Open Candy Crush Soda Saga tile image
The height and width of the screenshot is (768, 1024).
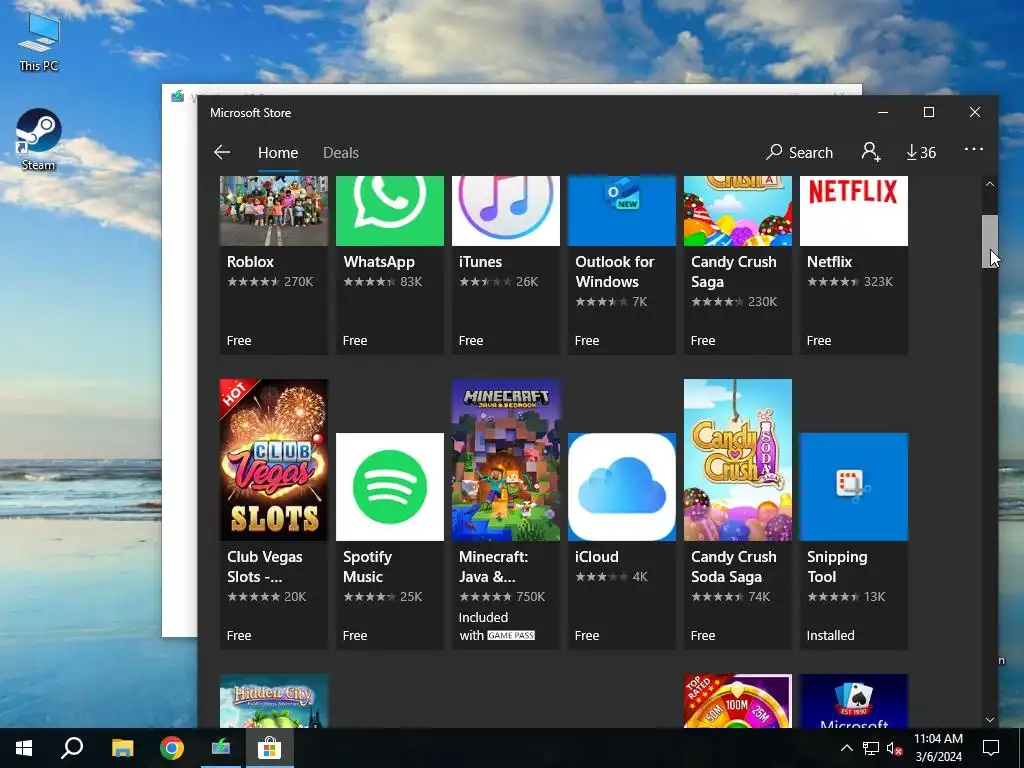738,460
